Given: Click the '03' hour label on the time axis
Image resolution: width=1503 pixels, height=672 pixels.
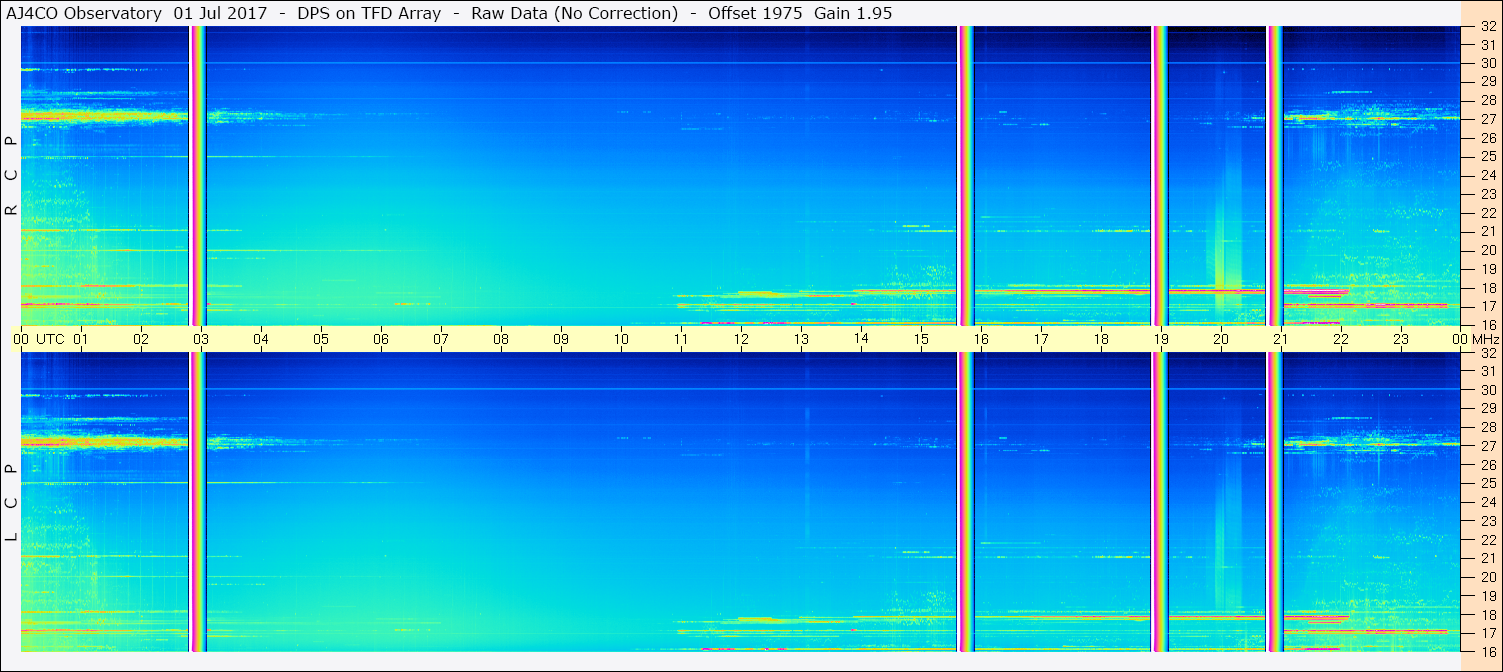Looking at the screenshot, I should click(201, 339).
